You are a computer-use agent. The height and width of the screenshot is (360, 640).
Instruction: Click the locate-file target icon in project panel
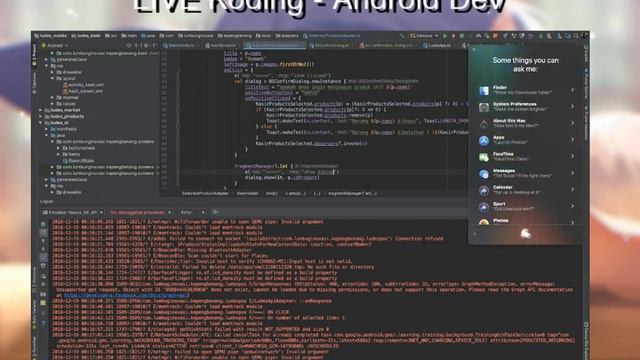coord(129,45)
